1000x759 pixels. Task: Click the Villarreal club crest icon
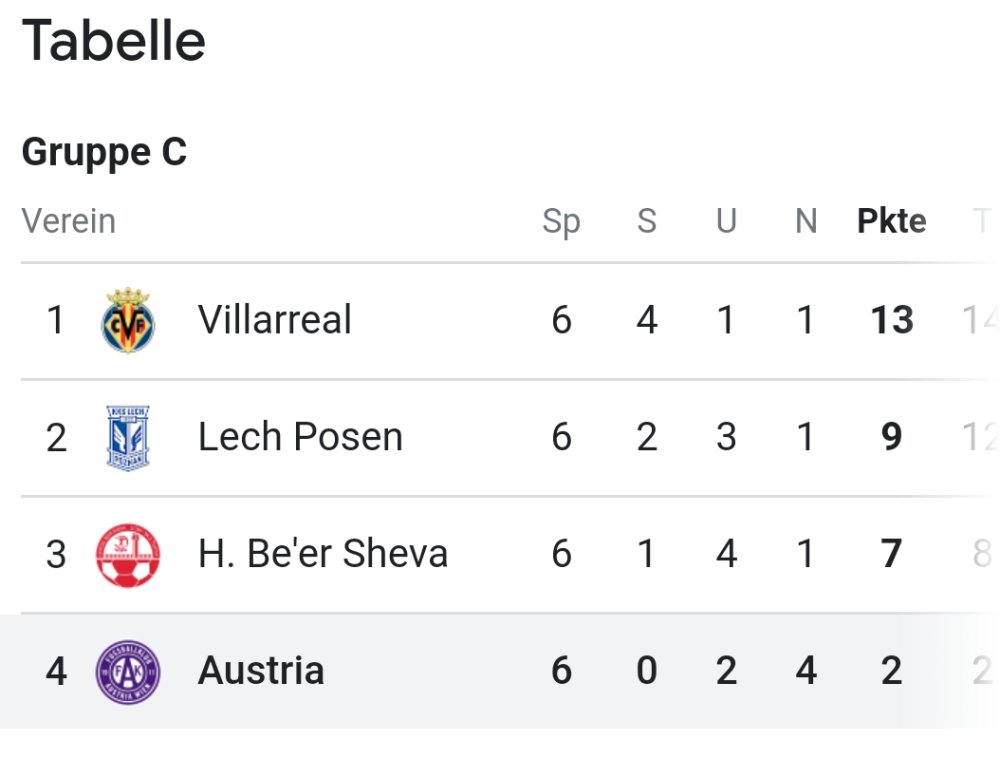pyautogui.click(x=128, y=321)
